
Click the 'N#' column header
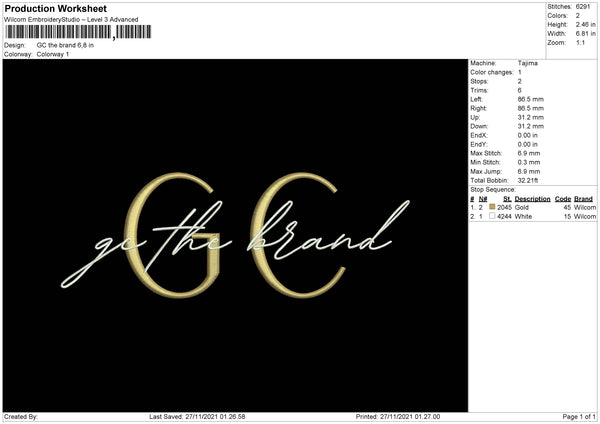tap(483, 199)
